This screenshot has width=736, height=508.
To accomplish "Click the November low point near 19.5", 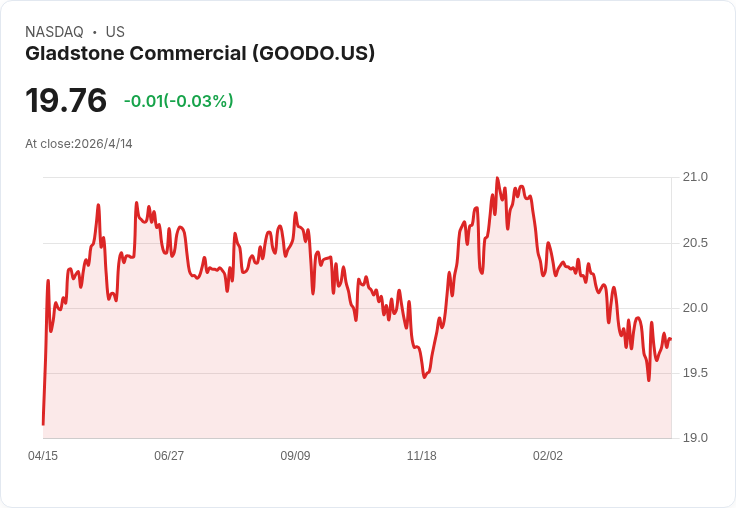I will click(x=425, y=377).
